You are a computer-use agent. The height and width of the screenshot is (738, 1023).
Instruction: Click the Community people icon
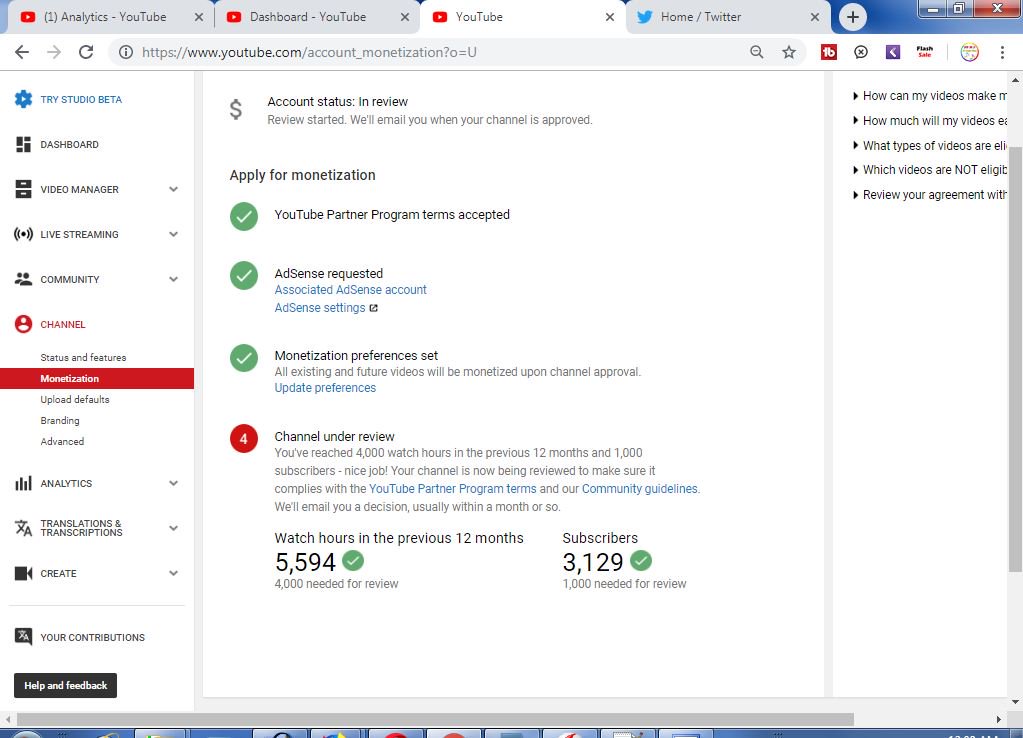click(x=23, y=279)
